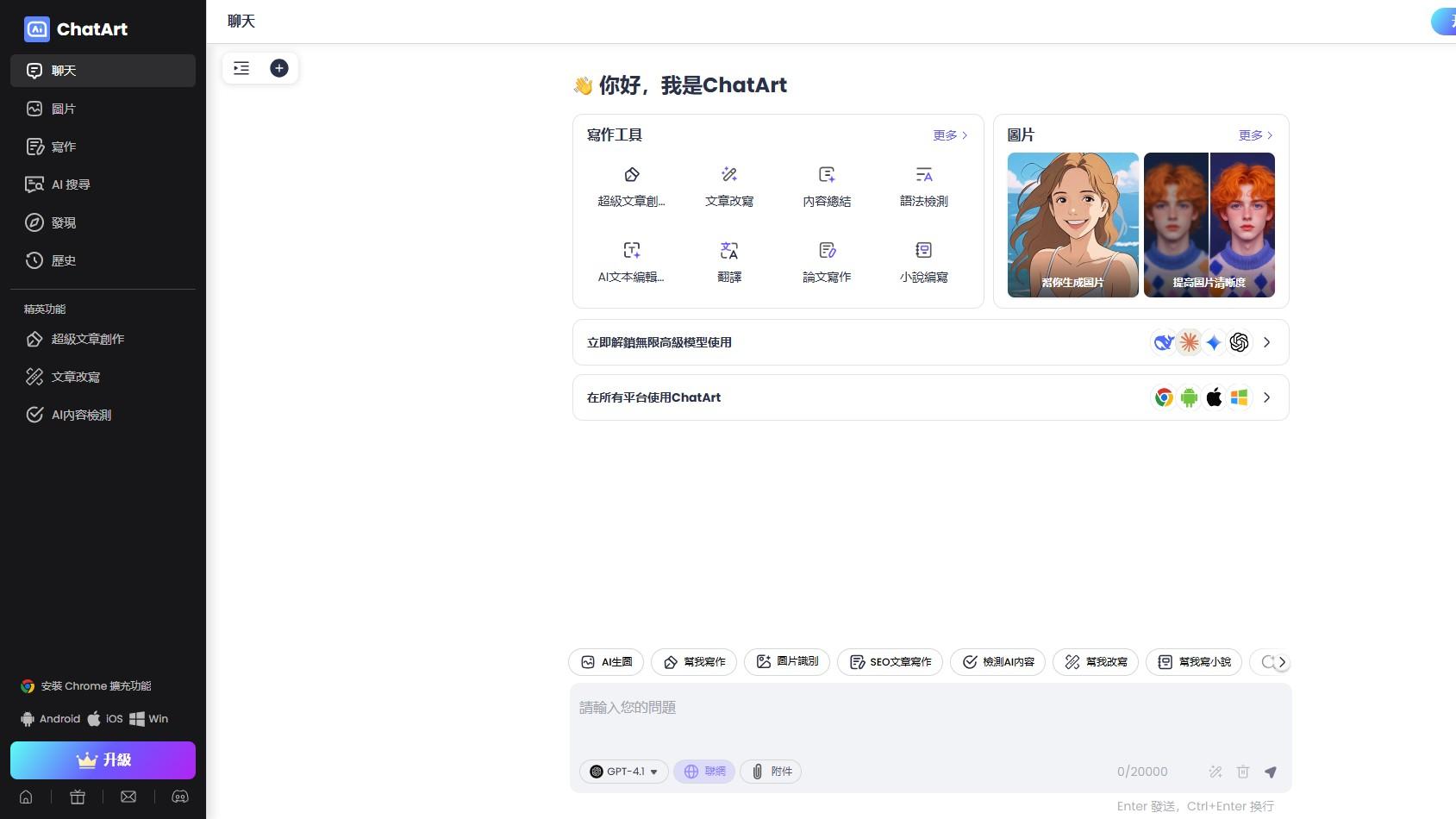Choose the 檢測AI內容 quick prompt chip
Screen dimensions: 1456x819
coord(998,662)
